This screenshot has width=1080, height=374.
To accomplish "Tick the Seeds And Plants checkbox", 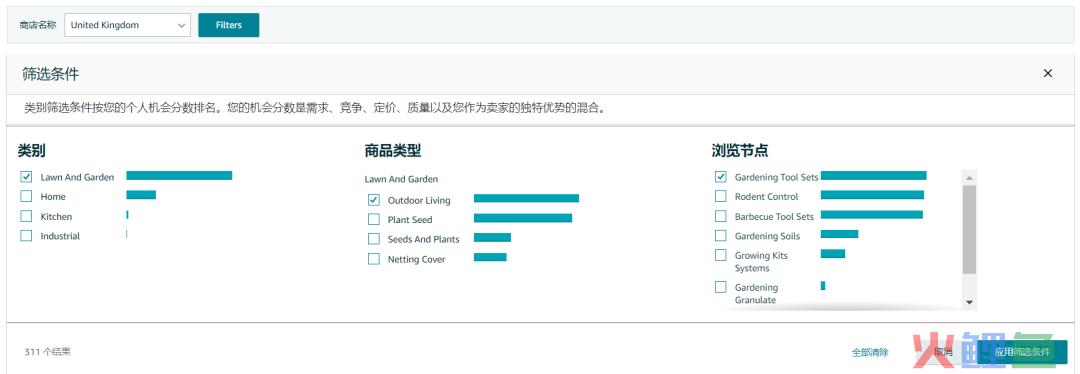I will pyautogui.click(x=373, y=239).
